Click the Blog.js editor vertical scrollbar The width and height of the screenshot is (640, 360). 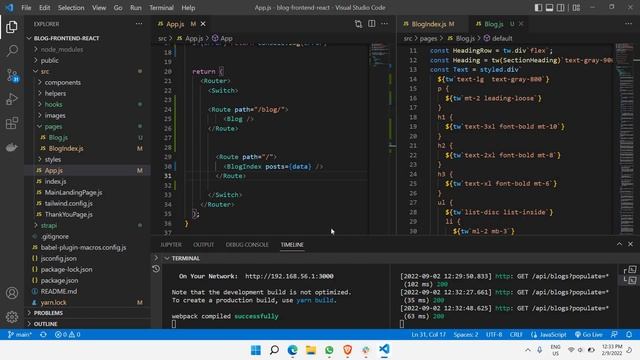tap(637, 139)
